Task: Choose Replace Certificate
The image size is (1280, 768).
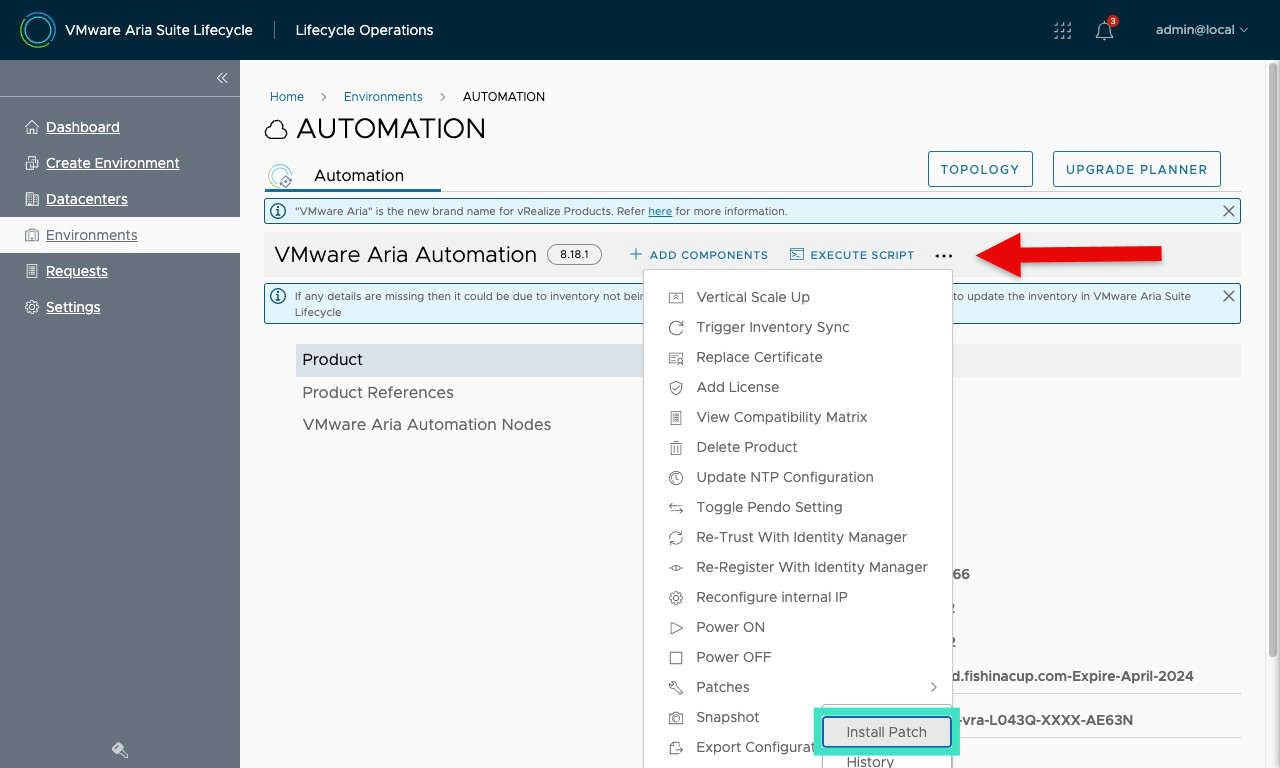Action: coord(797,357)
